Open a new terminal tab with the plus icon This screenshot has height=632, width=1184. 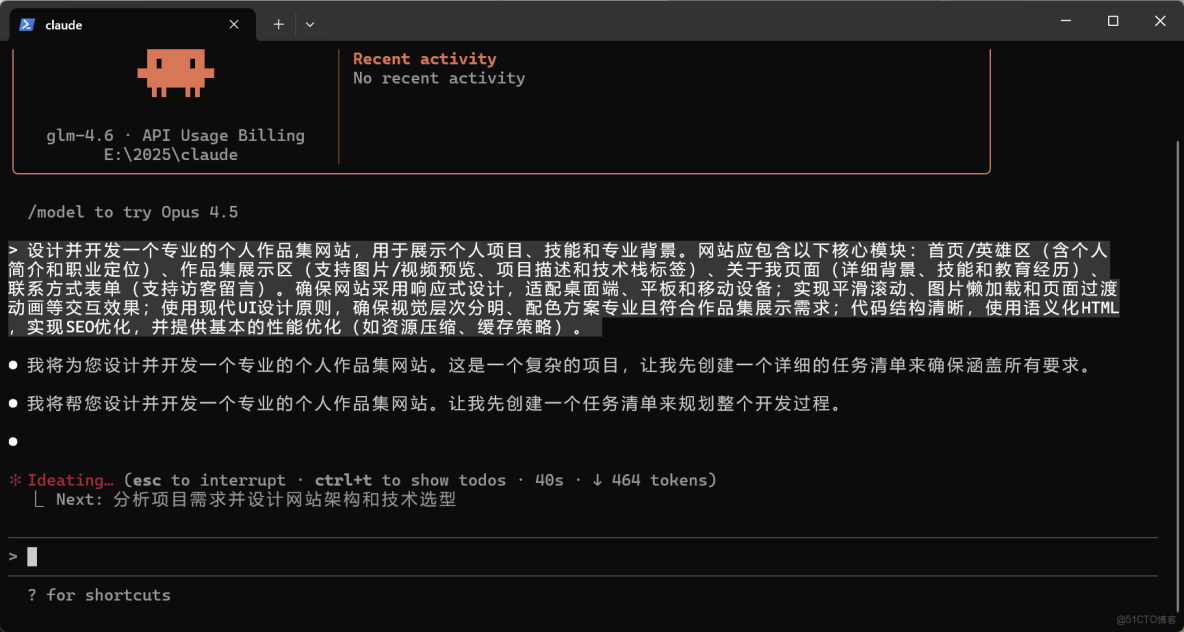[x=278, y=24]
